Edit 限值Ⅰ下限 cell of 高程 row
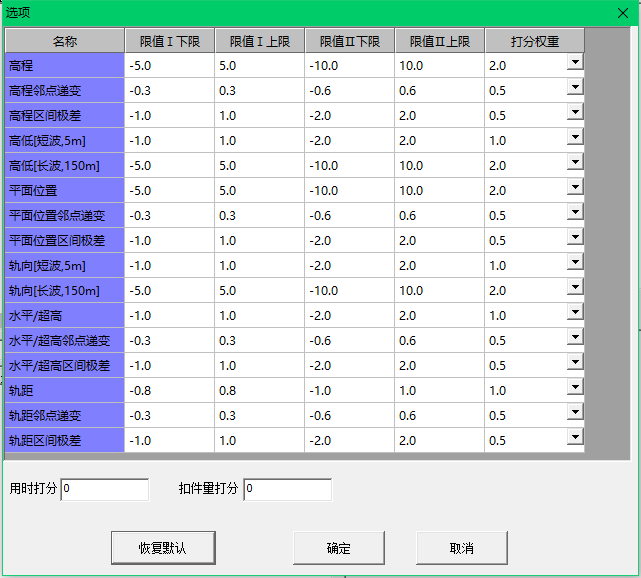The image size is (641, 578). [x=170, y=65]
